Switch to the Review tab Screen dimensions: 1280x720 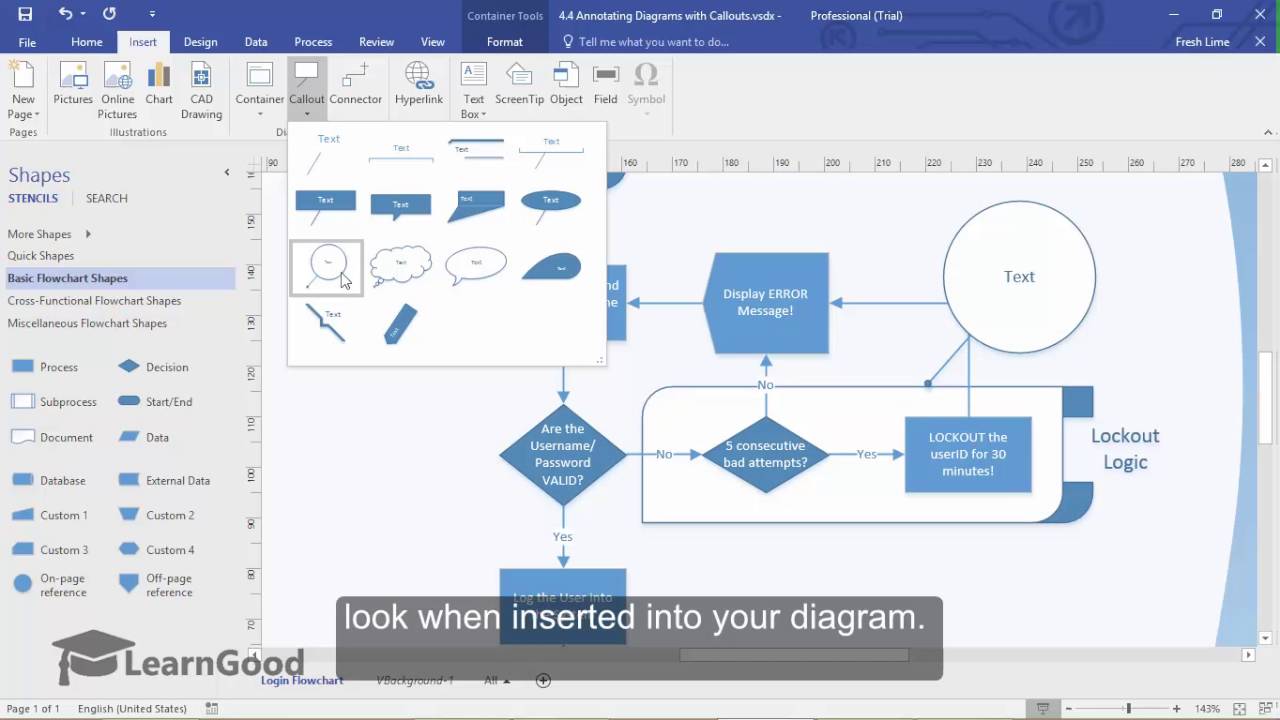(376, 42)
